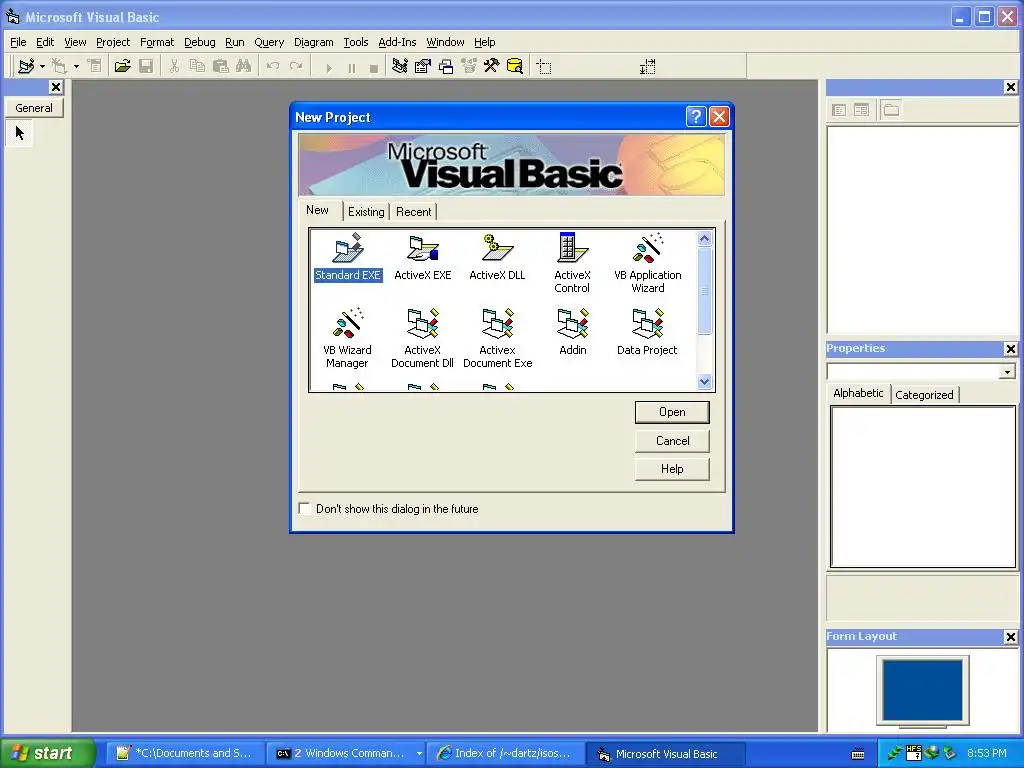Click the project list scroll-down arrow

point(704,381)
